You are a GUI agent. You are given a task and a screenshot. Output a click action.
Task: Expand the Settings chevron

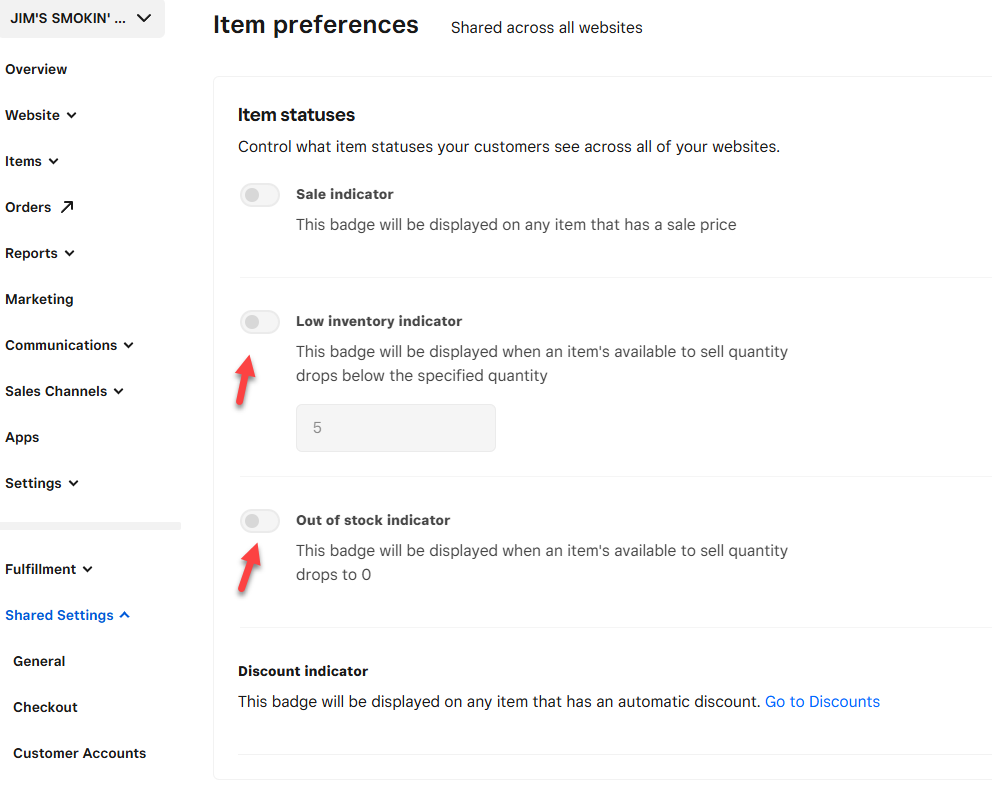74,484
